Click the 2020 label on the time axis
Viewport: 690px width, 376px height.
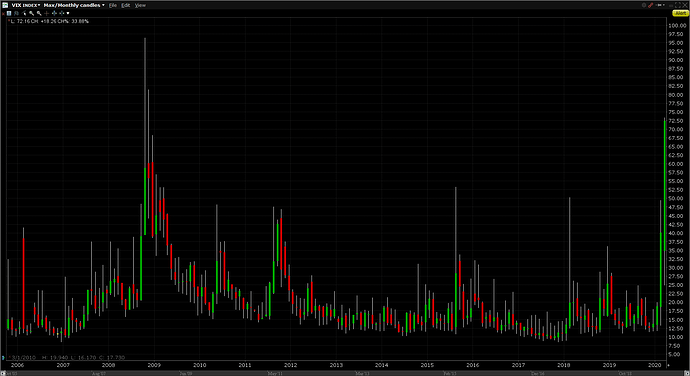654,365
